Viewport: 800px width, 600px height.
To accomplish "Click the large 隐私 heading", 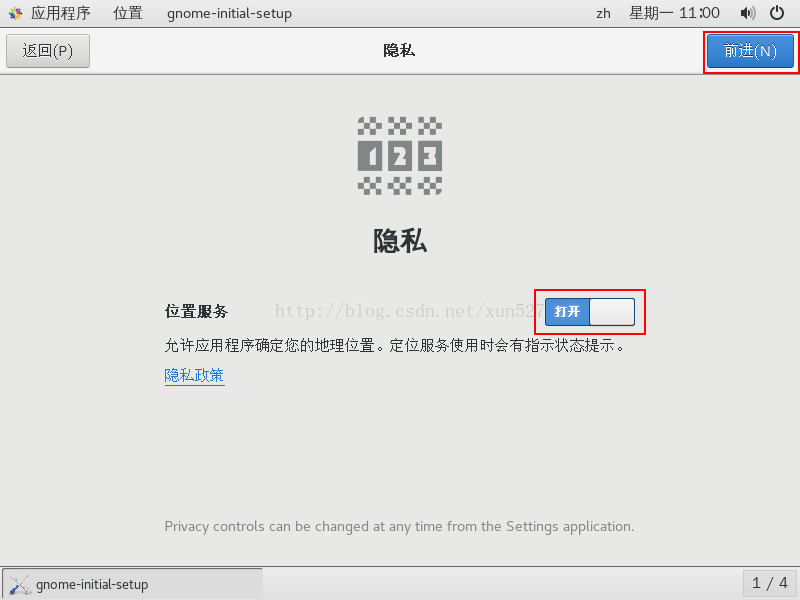I will click(x=400, y=241).
